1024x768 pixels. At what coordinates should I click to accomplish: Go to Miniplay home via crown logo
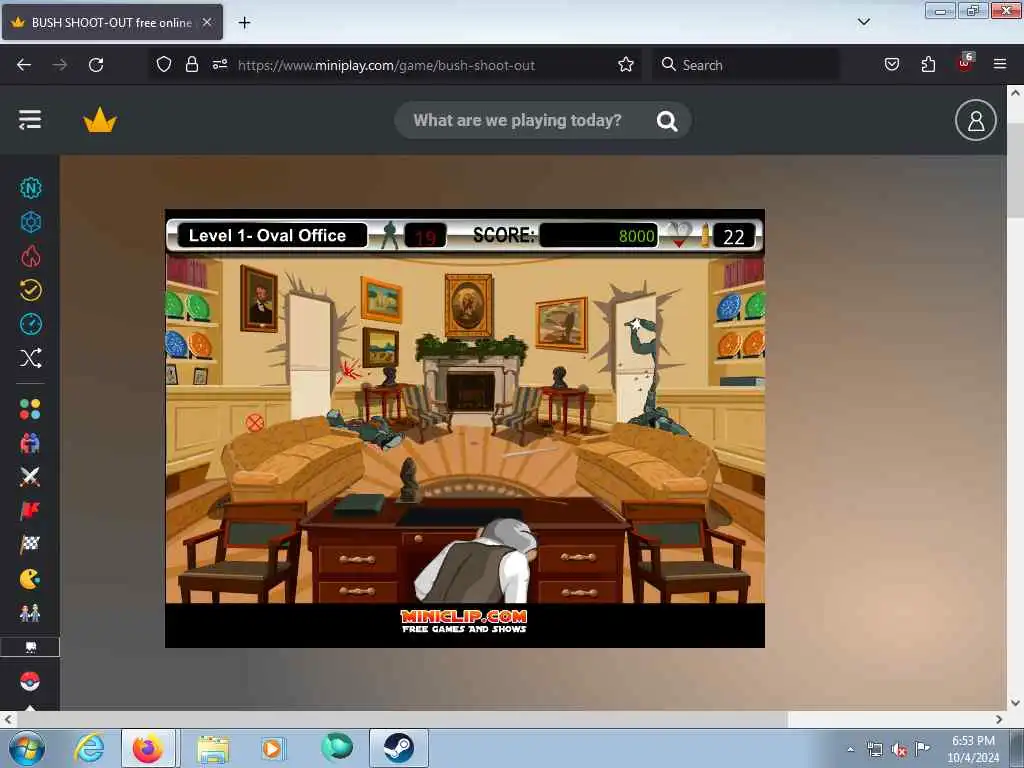pyautogui.click(x=100, y=120)
